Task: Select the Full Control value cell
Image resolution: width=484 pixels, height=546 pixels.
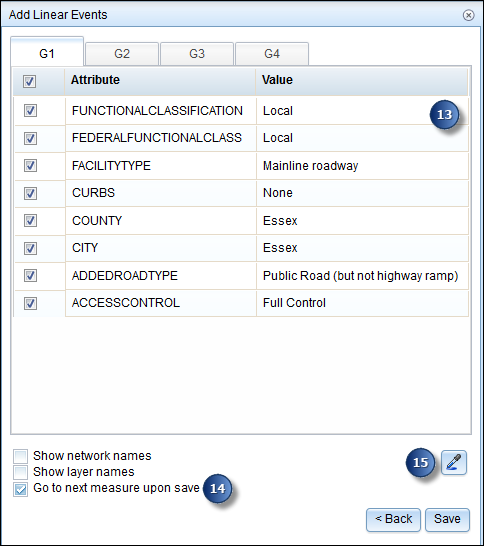Action: (x=362, y=303)
